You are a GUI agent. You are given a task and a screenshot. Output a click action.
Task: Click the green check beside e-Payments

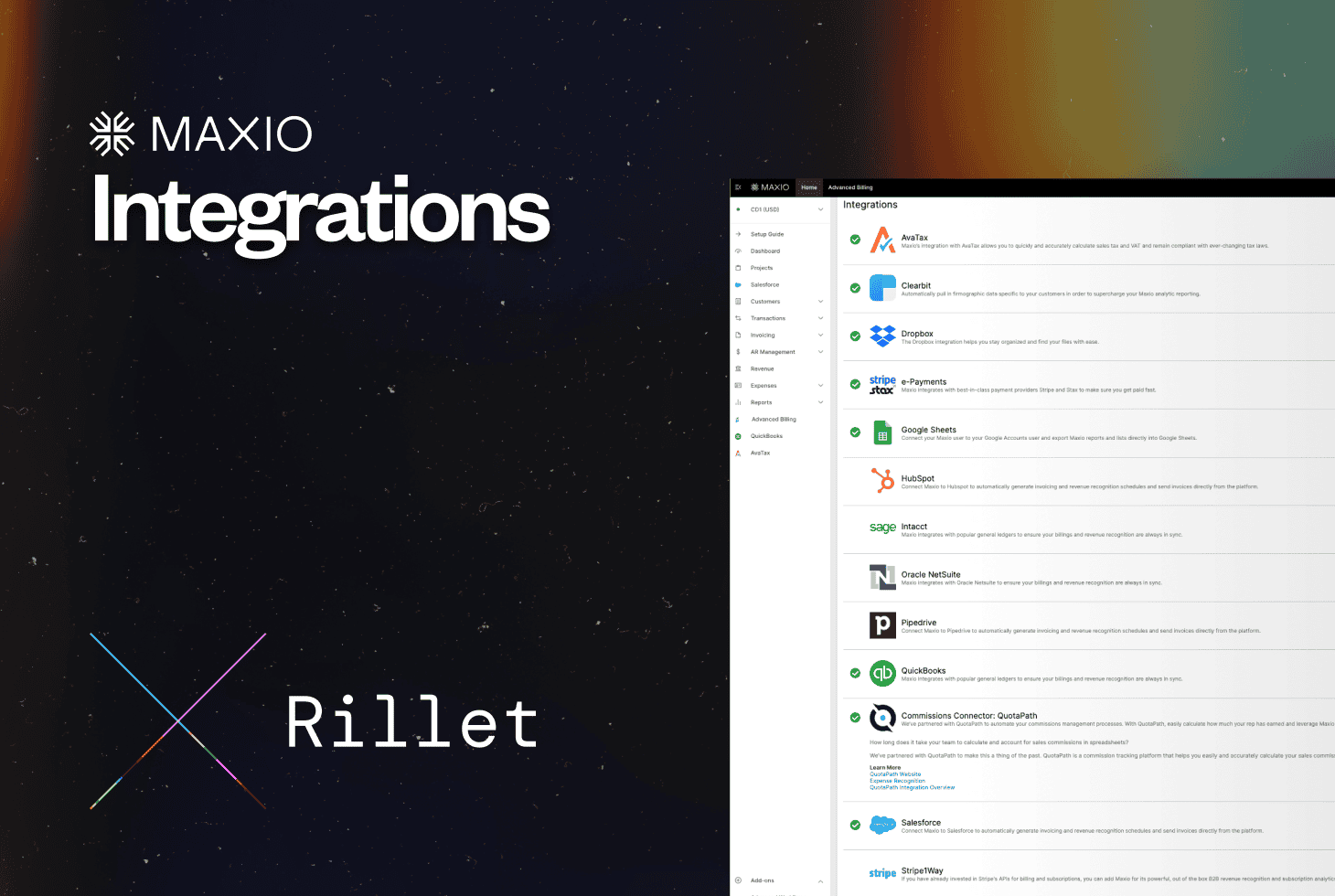click(855, 384)
